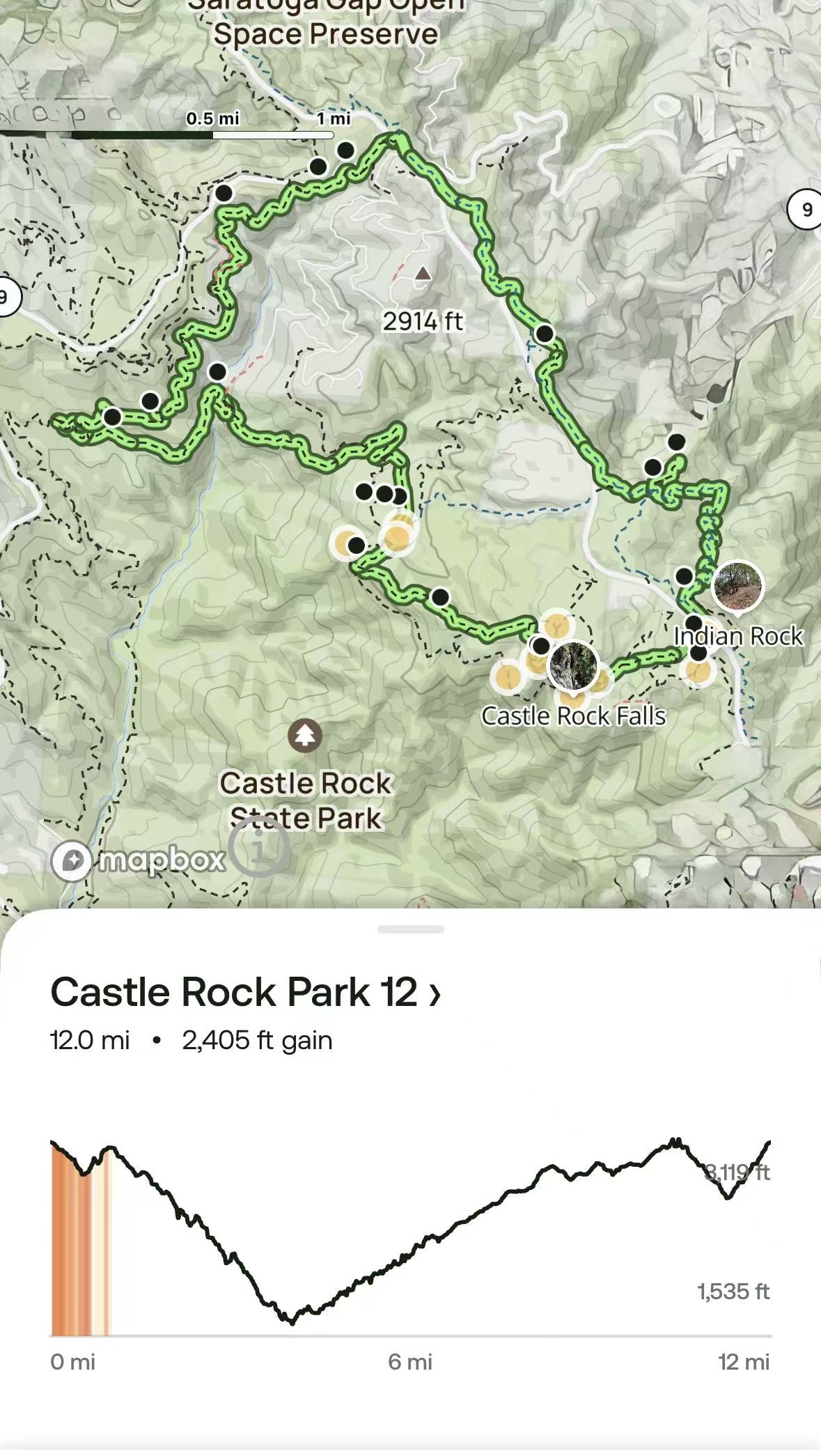This screenshot has height=1456, width=821.
Task: Tap the Route 9 shield on left edge
Action: tap(7, 297)
